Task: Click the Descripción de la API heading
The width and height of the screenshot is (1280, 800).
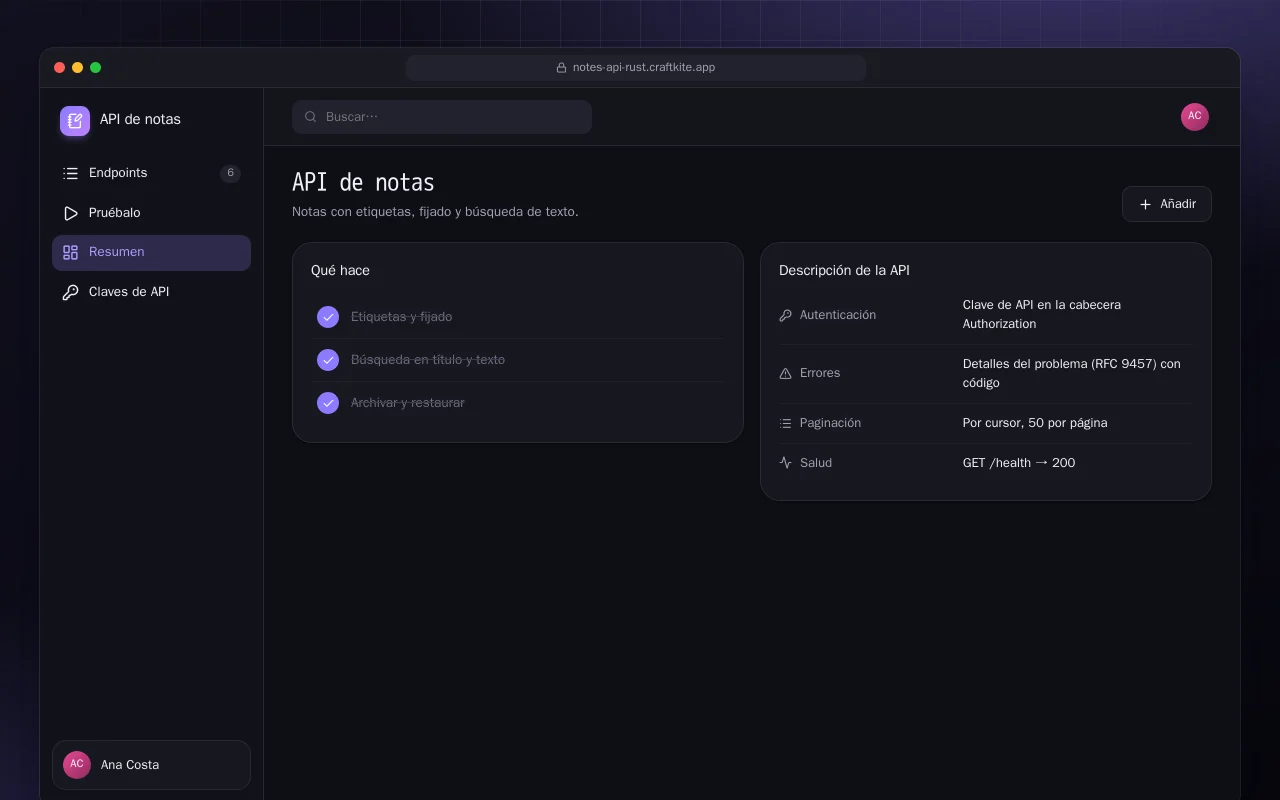Action: coord(844,271)
